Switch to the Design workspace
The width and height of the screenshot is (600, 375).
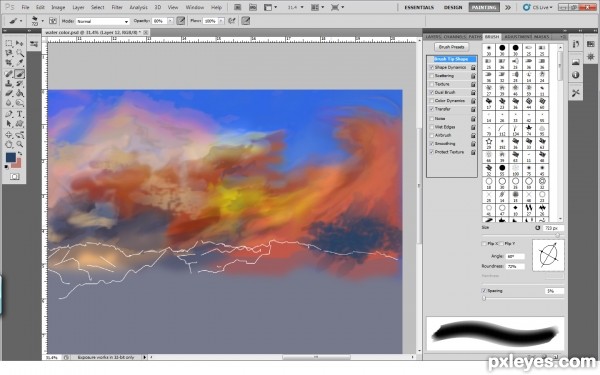(453, 7)
